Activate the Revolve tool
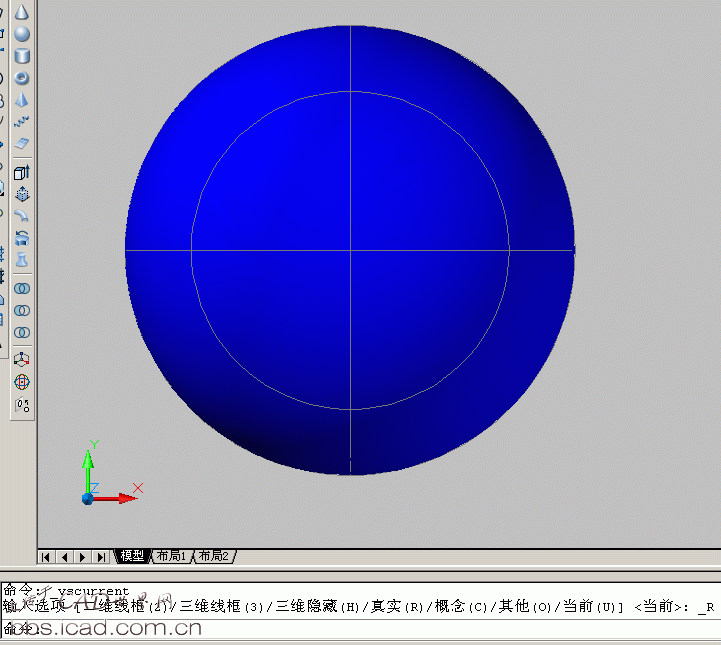Image resolution: width=721 pixels, height=645 pixels. (22, 238)
